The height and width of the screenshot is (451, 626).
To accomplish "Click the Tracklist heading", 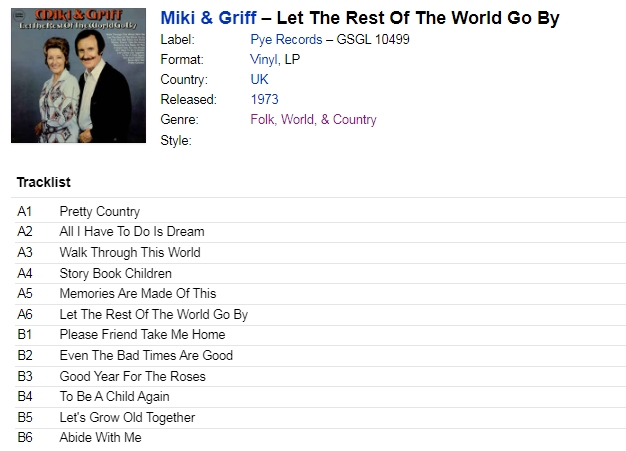I will tap(44, 182).
